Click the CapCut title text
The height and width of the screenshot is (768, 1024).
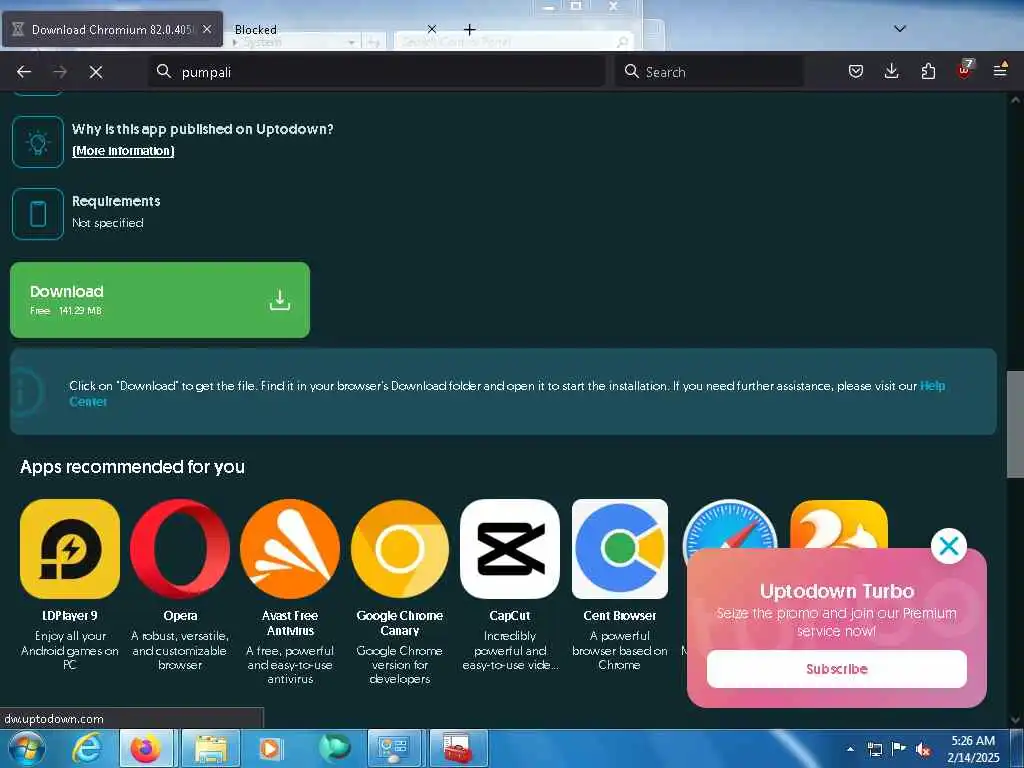pyautogui.click(x=510, y=615)
